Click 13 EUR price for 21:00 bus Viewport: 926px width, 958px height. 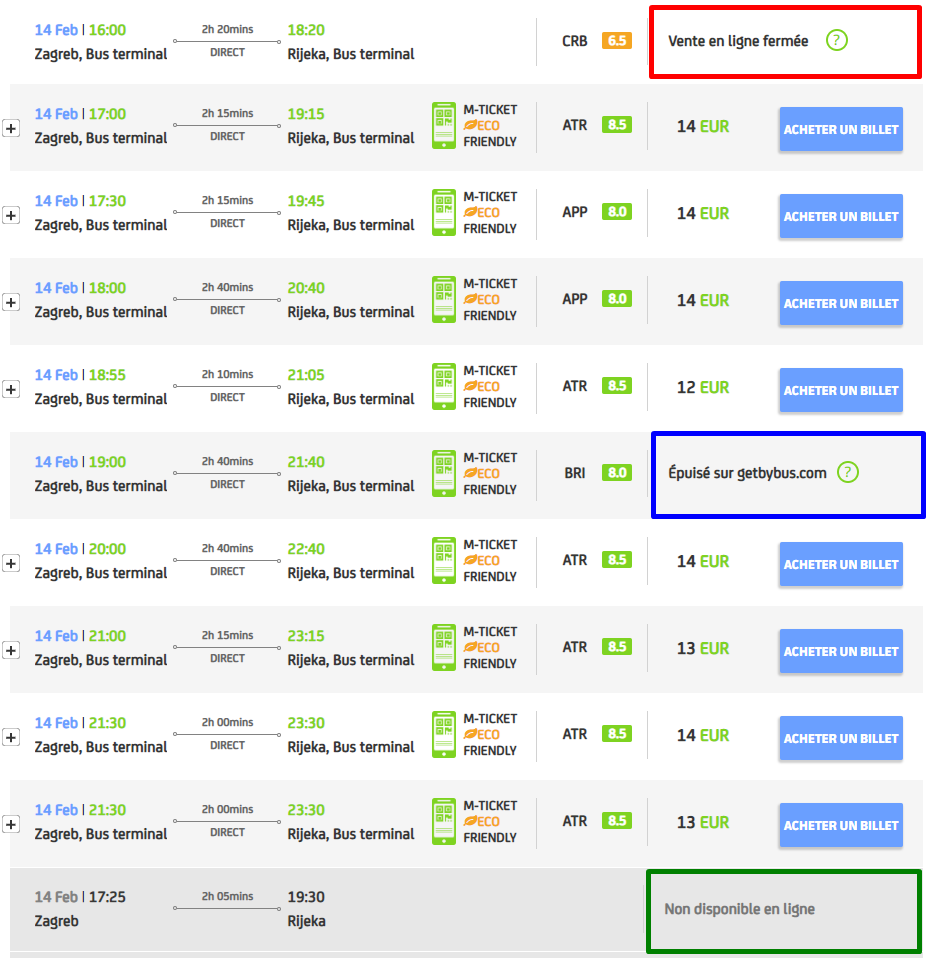pyautogui.click(x=702, y=648)
